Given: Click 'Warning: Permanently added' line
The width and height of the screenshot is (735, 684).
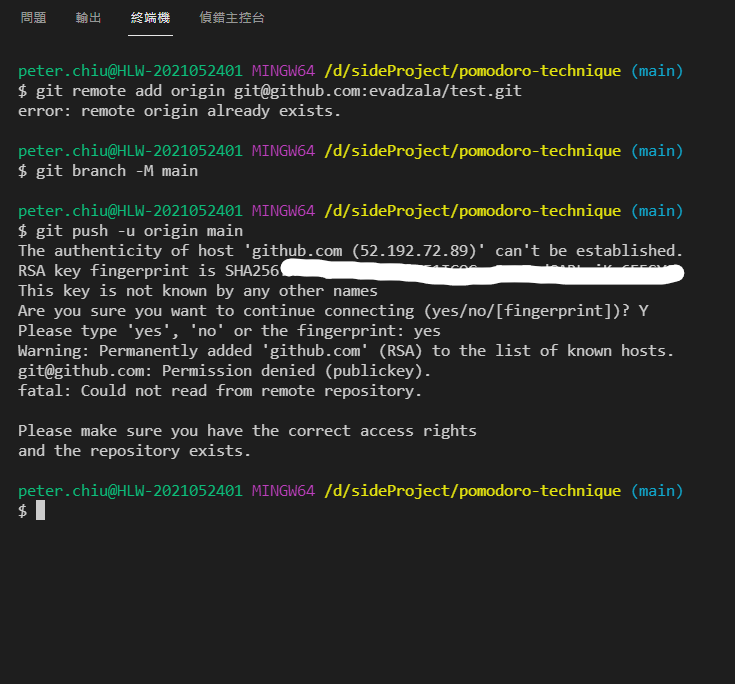Looking at the screenshot, I should pos(345,351).
